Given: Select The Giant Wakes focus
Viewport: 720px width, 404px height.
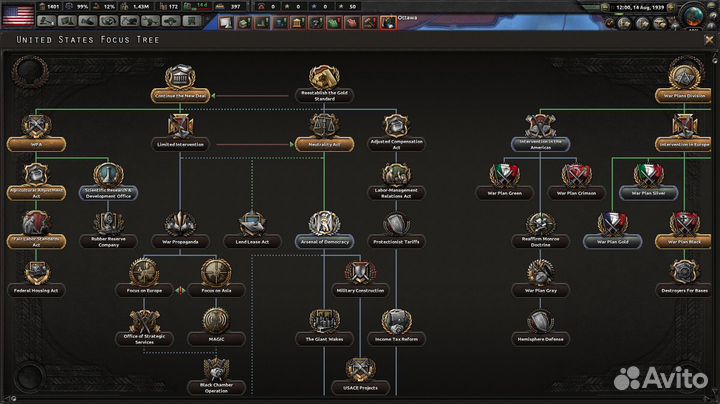Looking at the screenshot, I should tap(324, 328).
